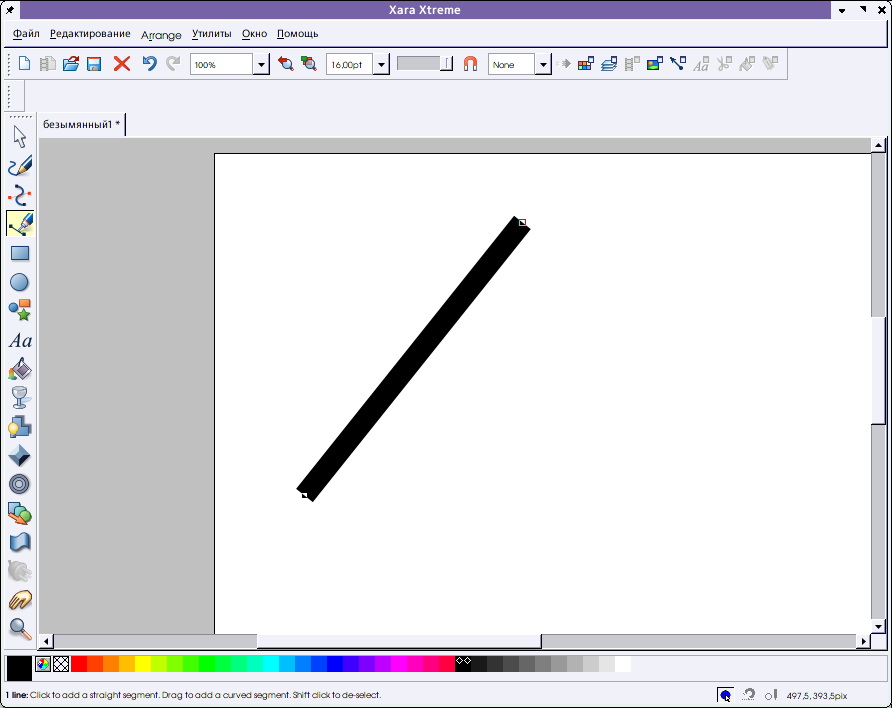Select the Selector arrow tool
Viewport: 892px width, 708px height.
point(20,137)
